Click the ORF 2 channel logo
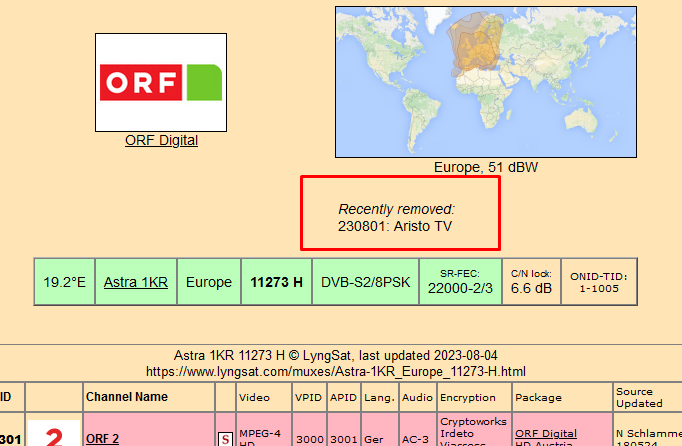The height and width of the screenshot is (446, 682). click(54, 434)
